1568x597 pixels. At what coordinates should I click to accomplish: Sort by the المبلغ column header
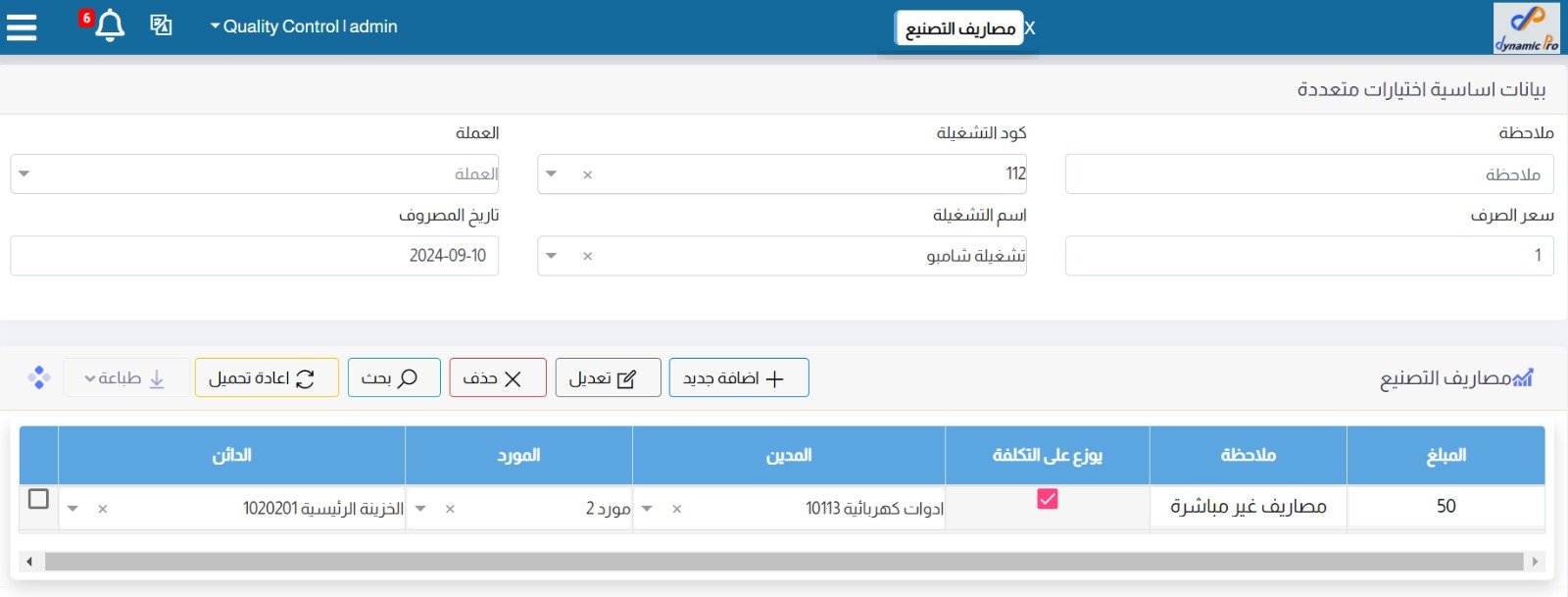(1445, 455)
